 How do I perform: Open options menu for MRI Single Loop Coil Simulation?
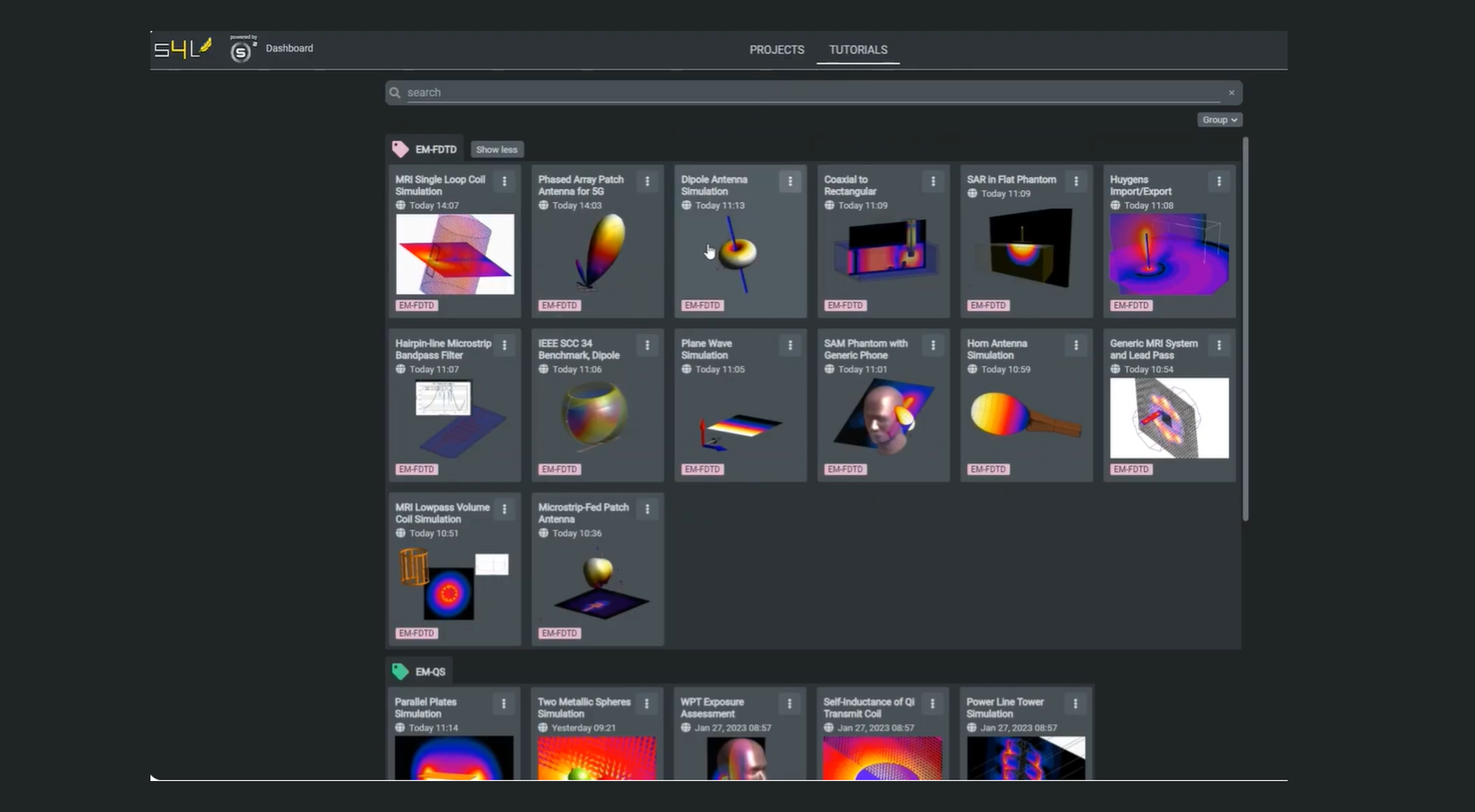coord(504,181)
